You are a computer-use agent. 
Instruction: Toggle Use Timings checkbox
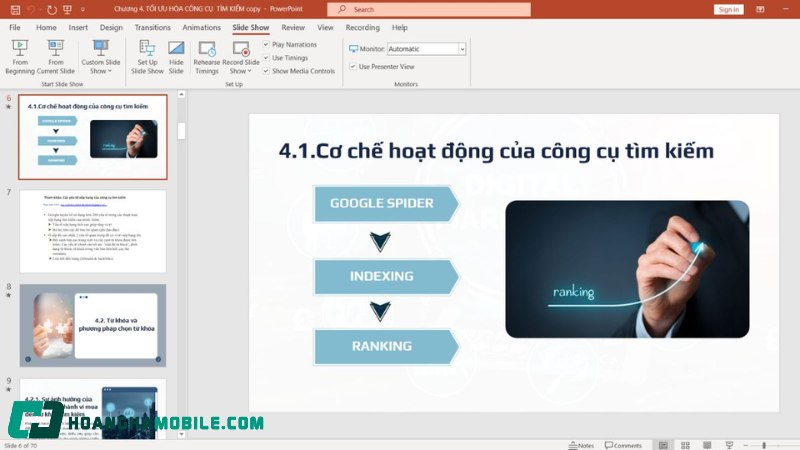(266, 58)
